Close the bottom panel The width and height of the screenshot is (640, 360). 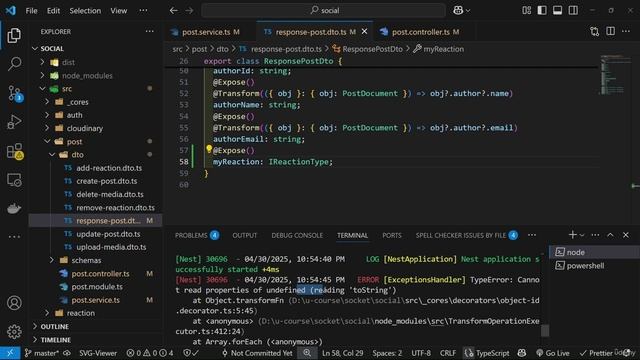[x=626, y=235]
